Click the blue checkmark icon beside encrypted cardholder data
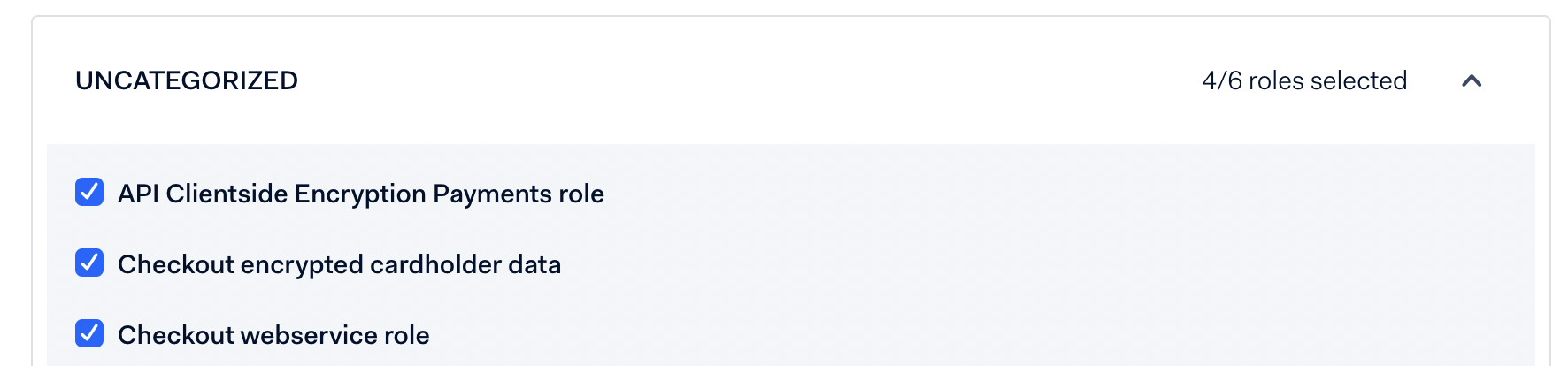1568x366 pixels. pyautogui.click(x=89, y=263)
